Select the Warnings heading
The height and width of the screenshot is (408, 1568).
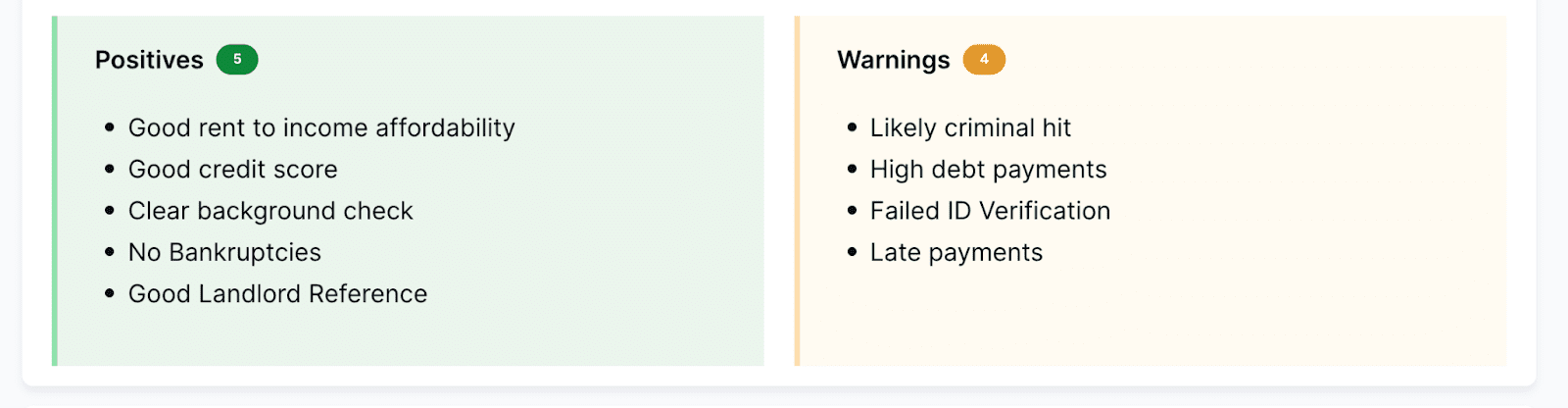(x=893, y=60)
